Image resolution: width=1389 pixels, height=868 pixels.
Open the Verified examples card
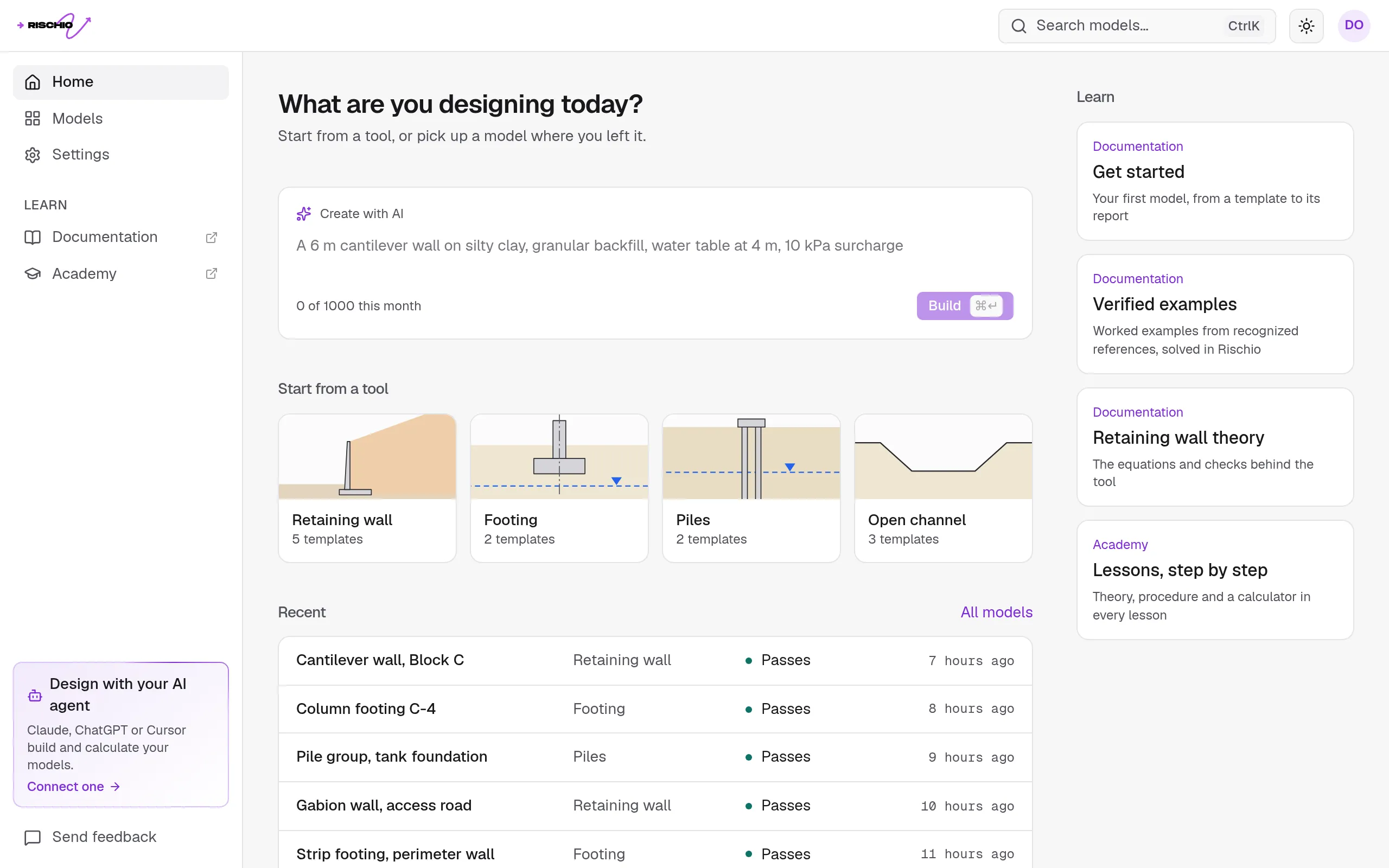click(x=1215, y=314)
